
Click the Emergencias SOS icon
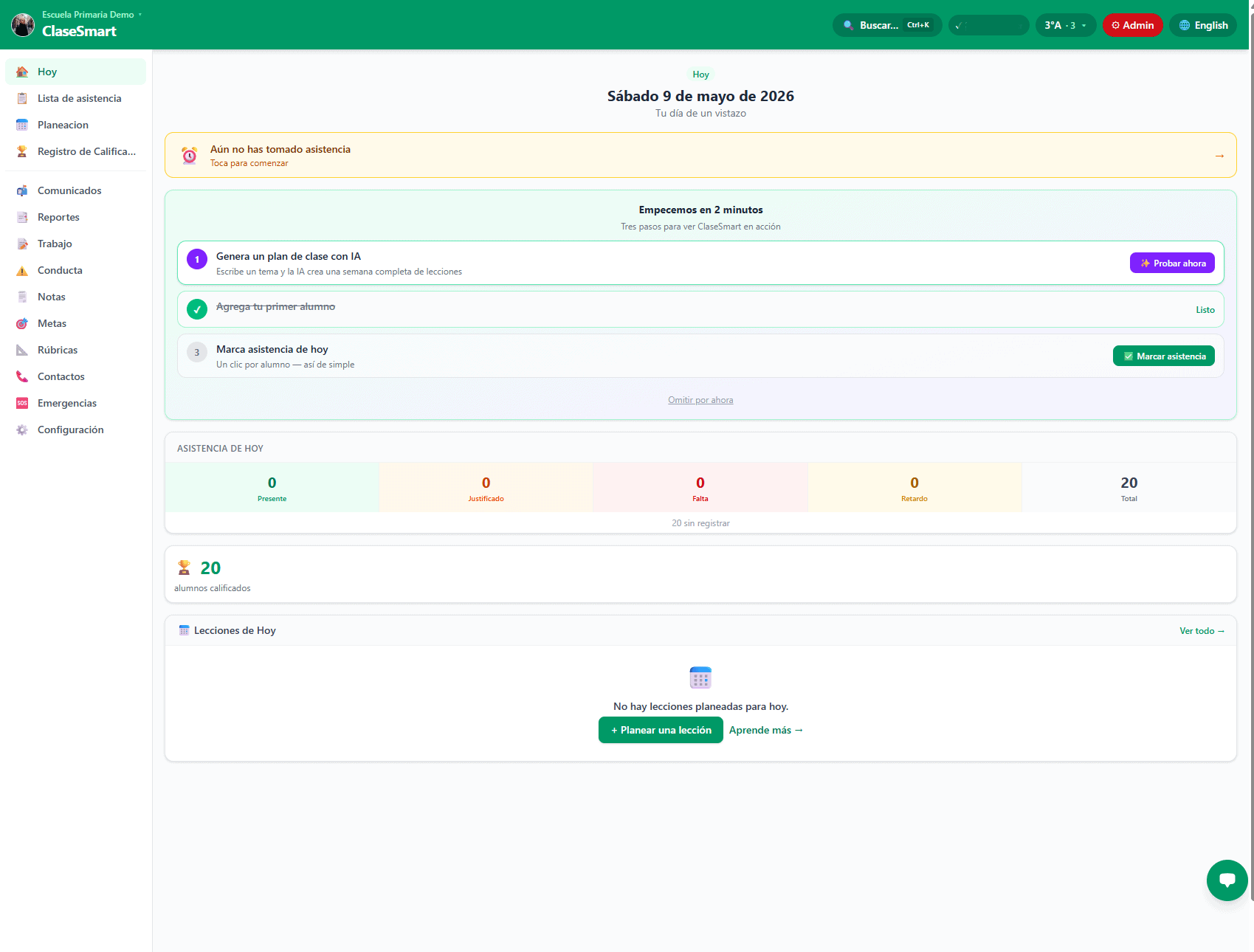coord(22,403)
